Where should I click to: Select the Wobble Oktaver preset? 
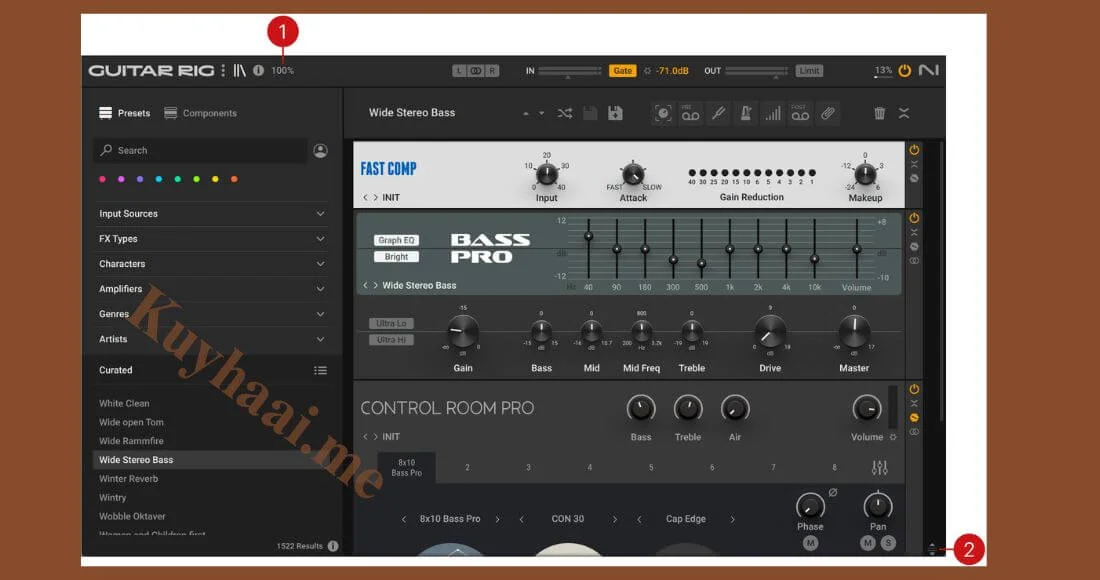pyautogui.click(x=132, y=516)
